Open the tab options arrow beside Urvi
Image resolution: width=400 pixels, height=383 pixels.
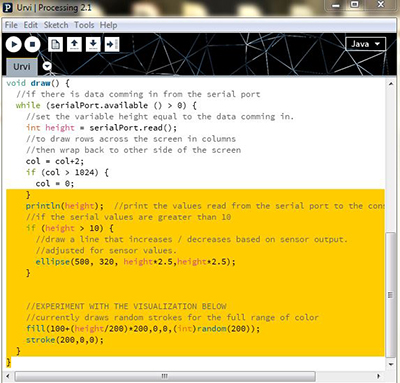pos(47,66)
